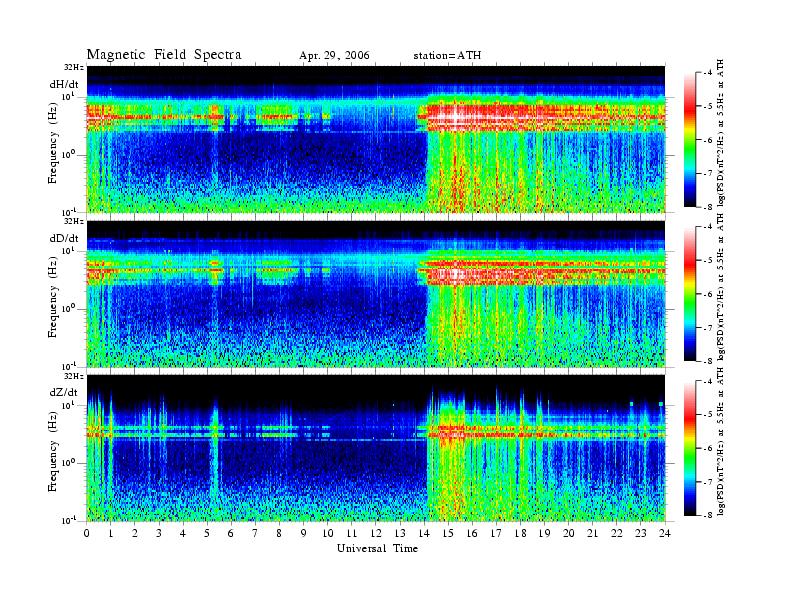Click hour tick "11" on time axis

[352, 533]
